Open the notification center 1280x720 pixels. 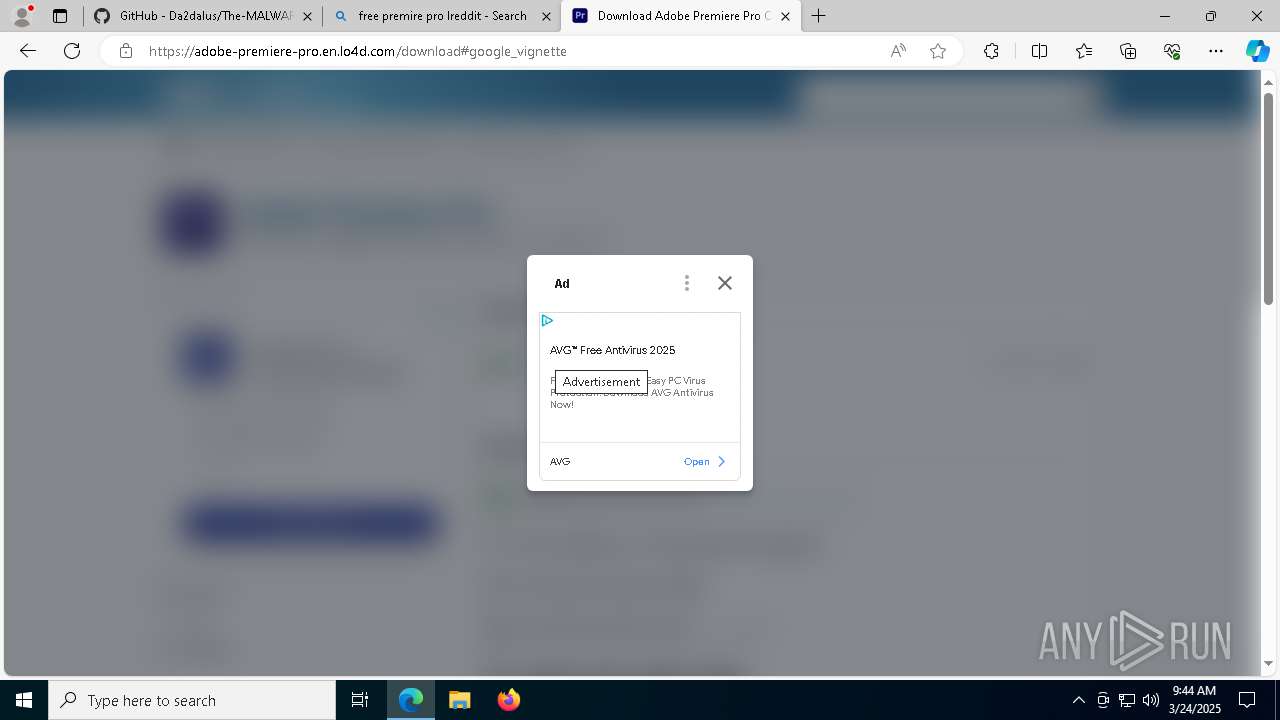[1247, 700]
